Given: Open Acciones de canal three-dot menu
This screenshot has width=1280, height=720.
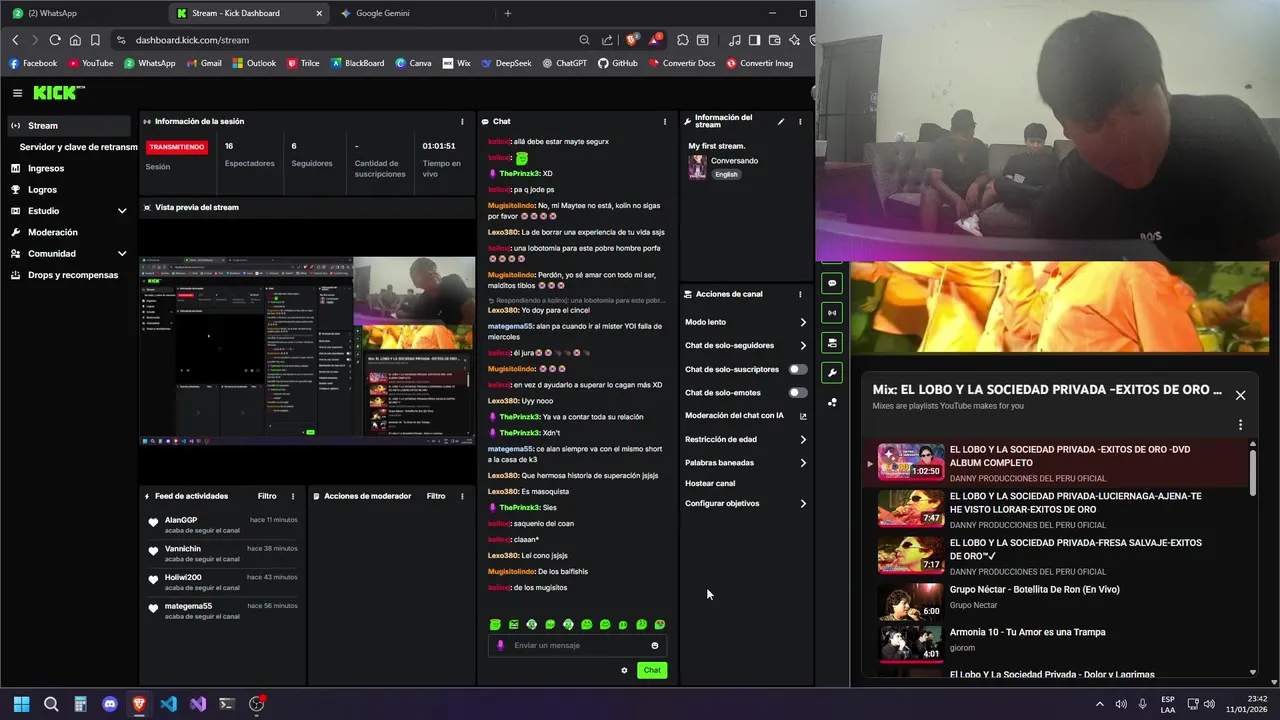Looking at the screenshot, I should [800, 294].
